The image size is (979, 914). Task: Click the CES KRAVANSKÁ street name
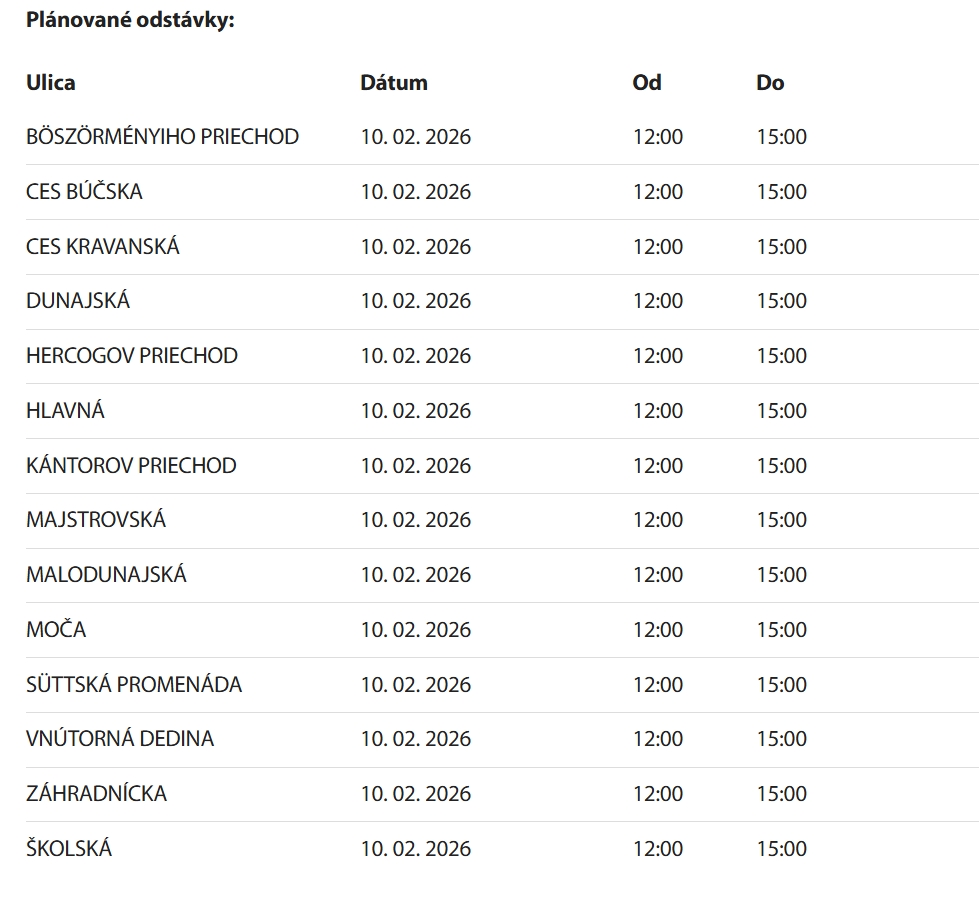tap(103, 246)
